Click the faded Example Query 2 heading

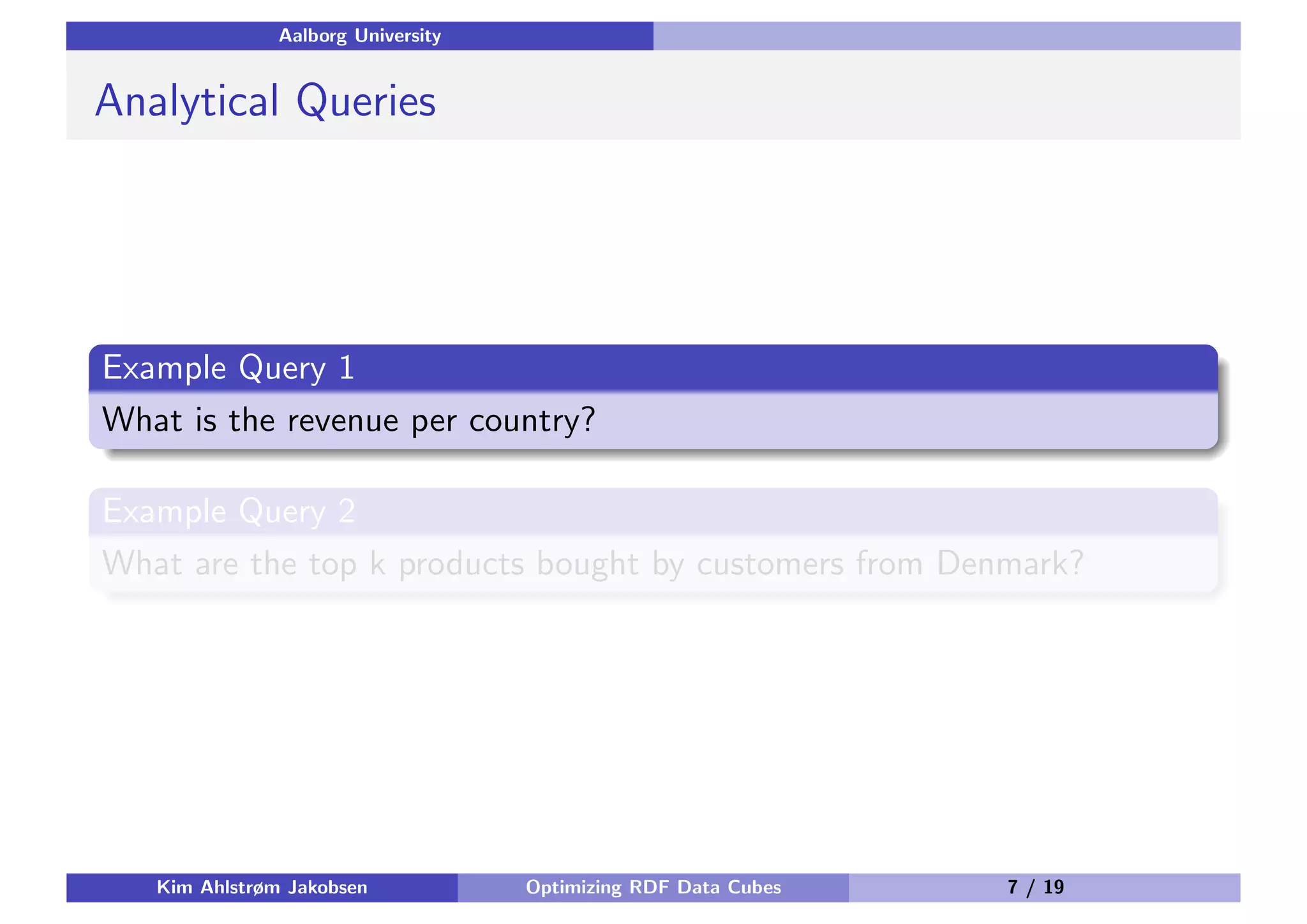pos(228,512)
